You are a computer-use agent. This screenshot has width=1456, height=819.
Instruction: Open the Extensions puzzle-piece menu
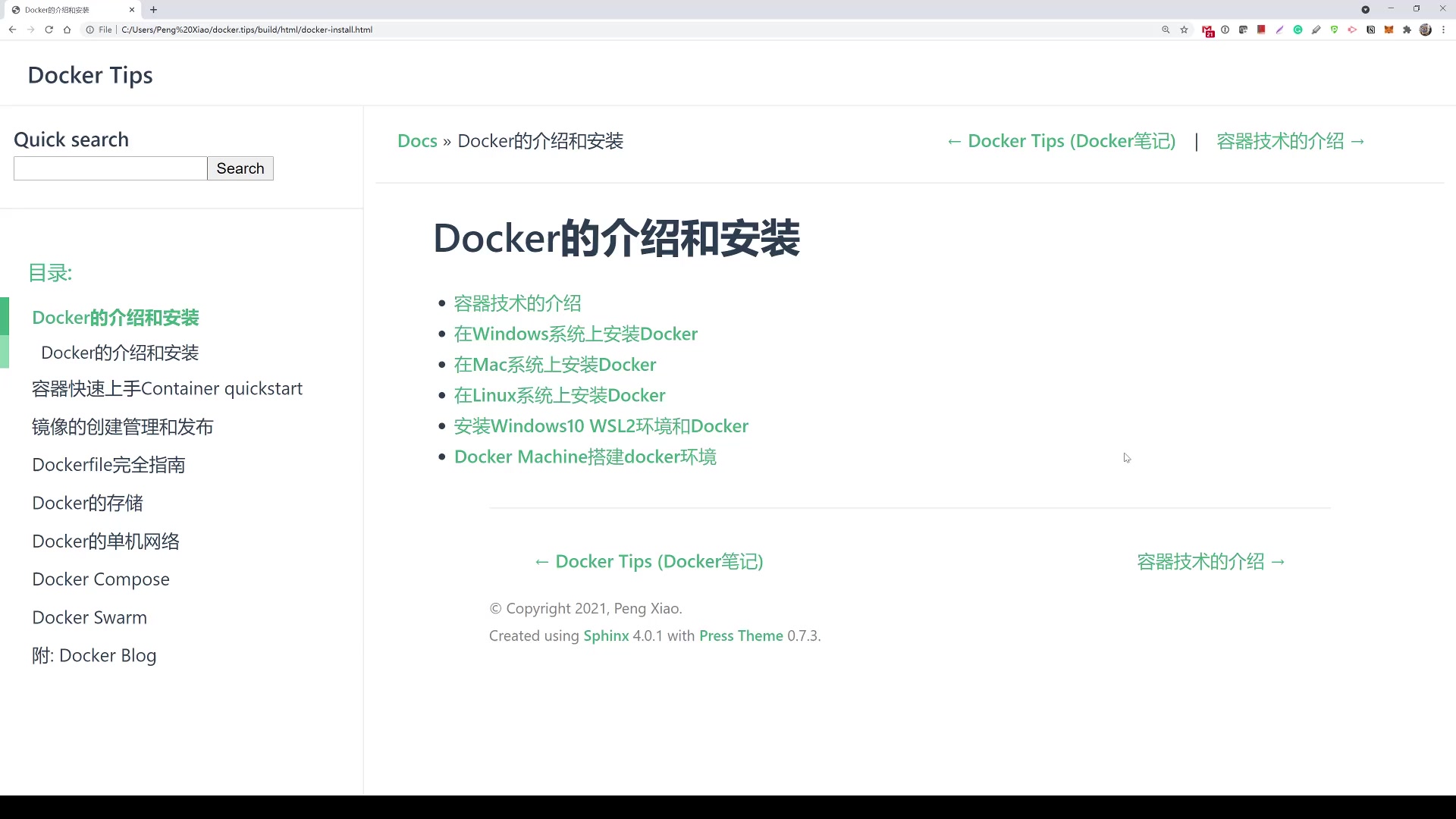tap(1407, 30)
